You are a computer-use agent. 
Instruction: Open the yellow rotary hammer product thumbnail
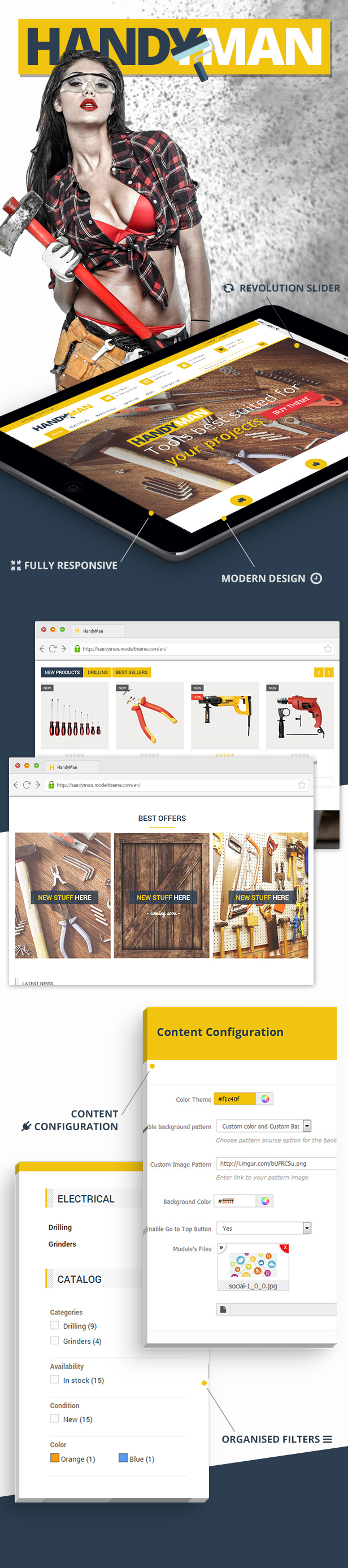[224, 716]
